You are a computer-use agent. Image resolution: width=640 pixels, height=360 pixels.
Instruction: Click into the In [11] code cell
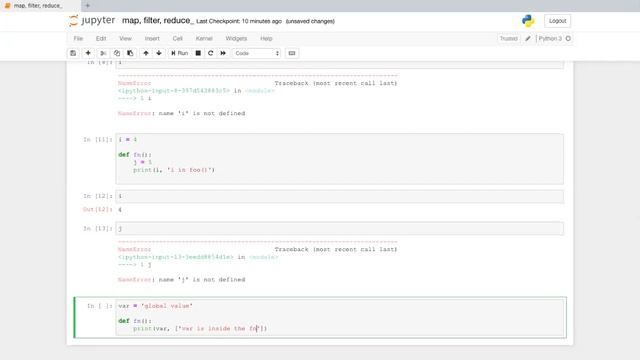pos(339,158)
